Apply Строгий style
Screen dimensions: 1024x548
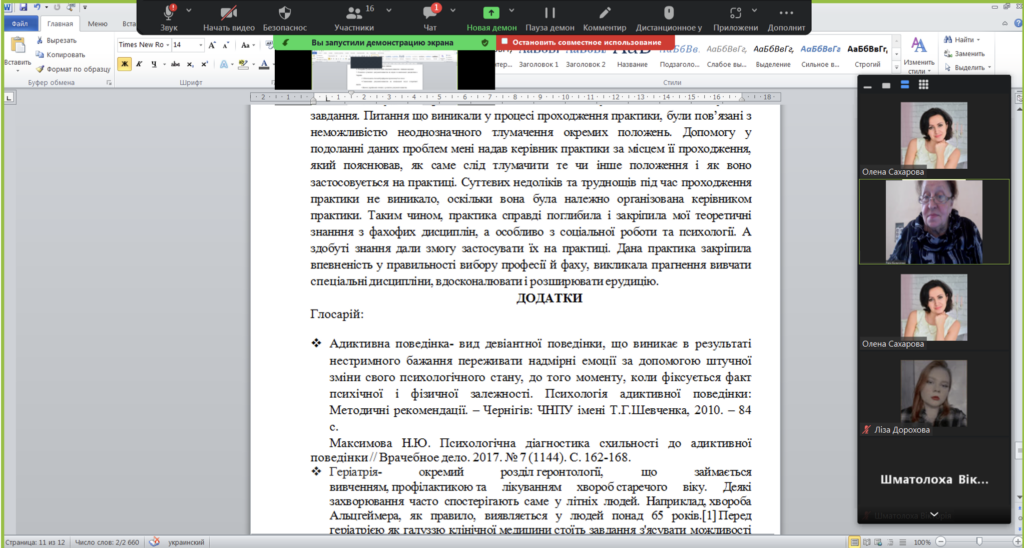pyautogui.click(x=867, y=56)
